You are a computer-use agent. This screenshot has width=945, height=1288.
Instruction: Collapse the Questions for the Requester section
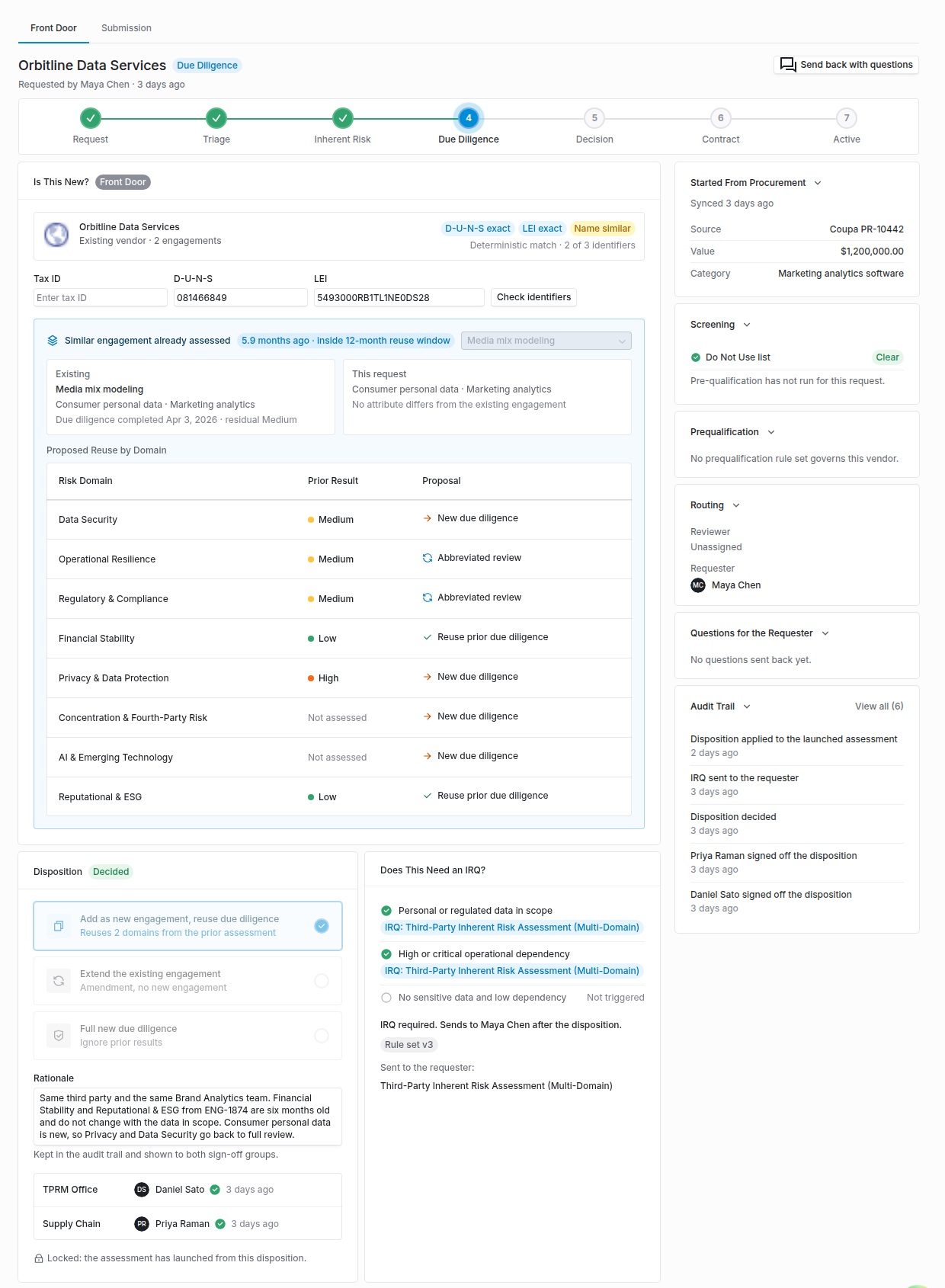click(x=825, y=633)
